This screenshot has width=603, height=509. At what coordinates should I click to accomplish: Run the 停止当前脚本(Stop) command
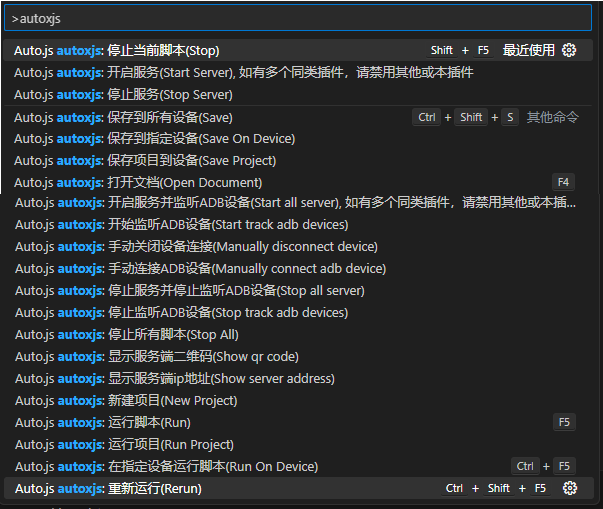click(x=298, y=50)
